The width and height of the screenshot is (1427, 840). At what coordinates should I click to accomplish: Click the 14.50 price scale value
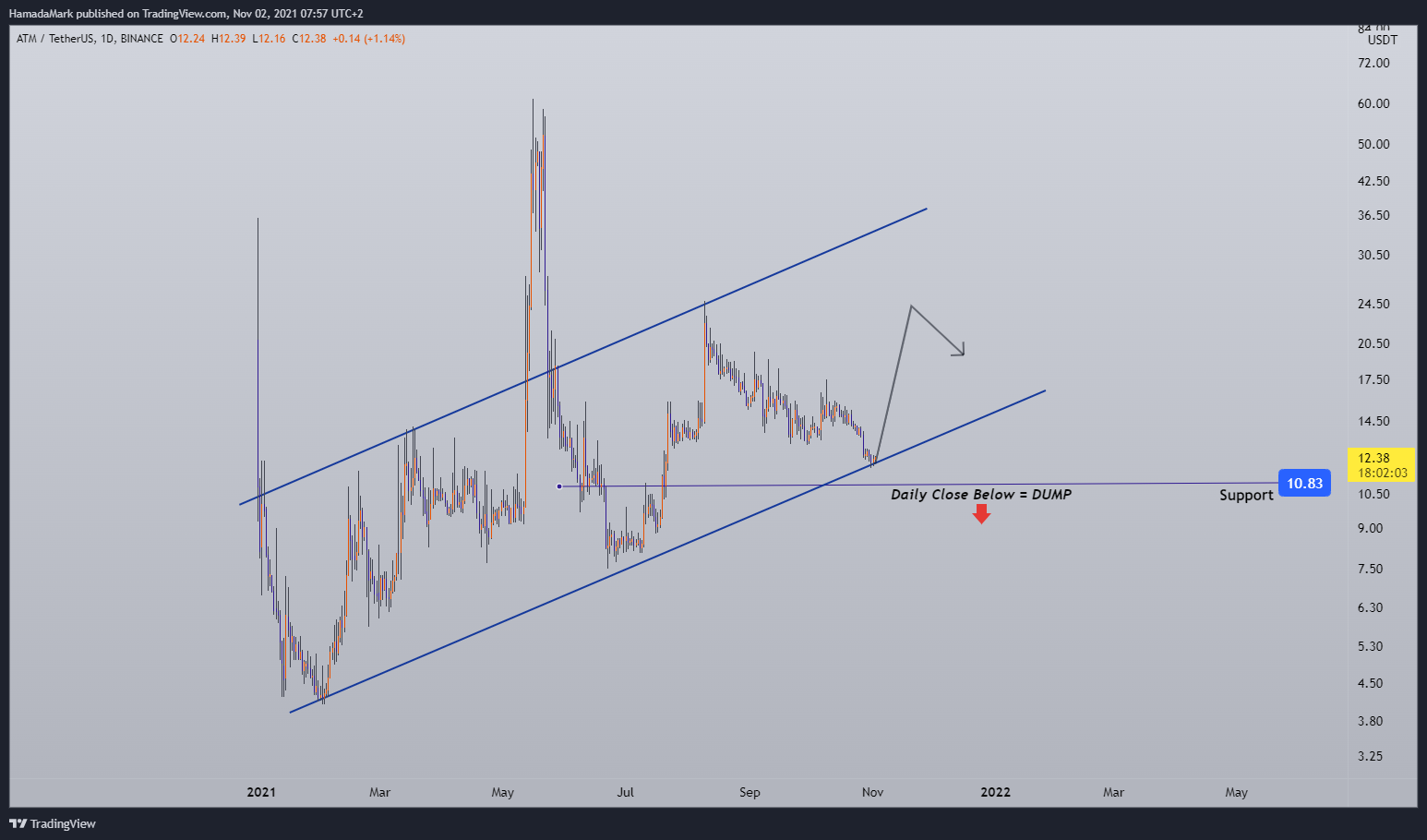click(x=1373, y=421)
